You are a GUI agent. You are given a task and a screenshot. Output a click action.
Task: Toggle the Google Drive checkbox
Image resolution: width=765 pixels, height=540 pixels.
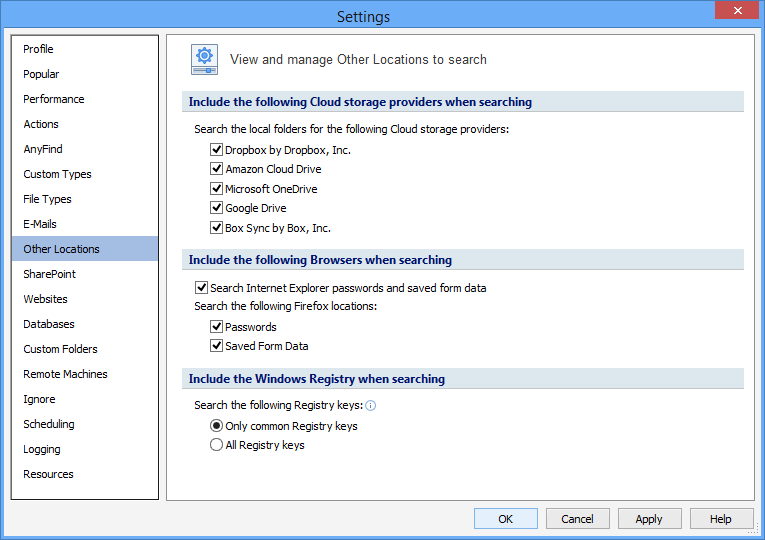coord(216,208)
